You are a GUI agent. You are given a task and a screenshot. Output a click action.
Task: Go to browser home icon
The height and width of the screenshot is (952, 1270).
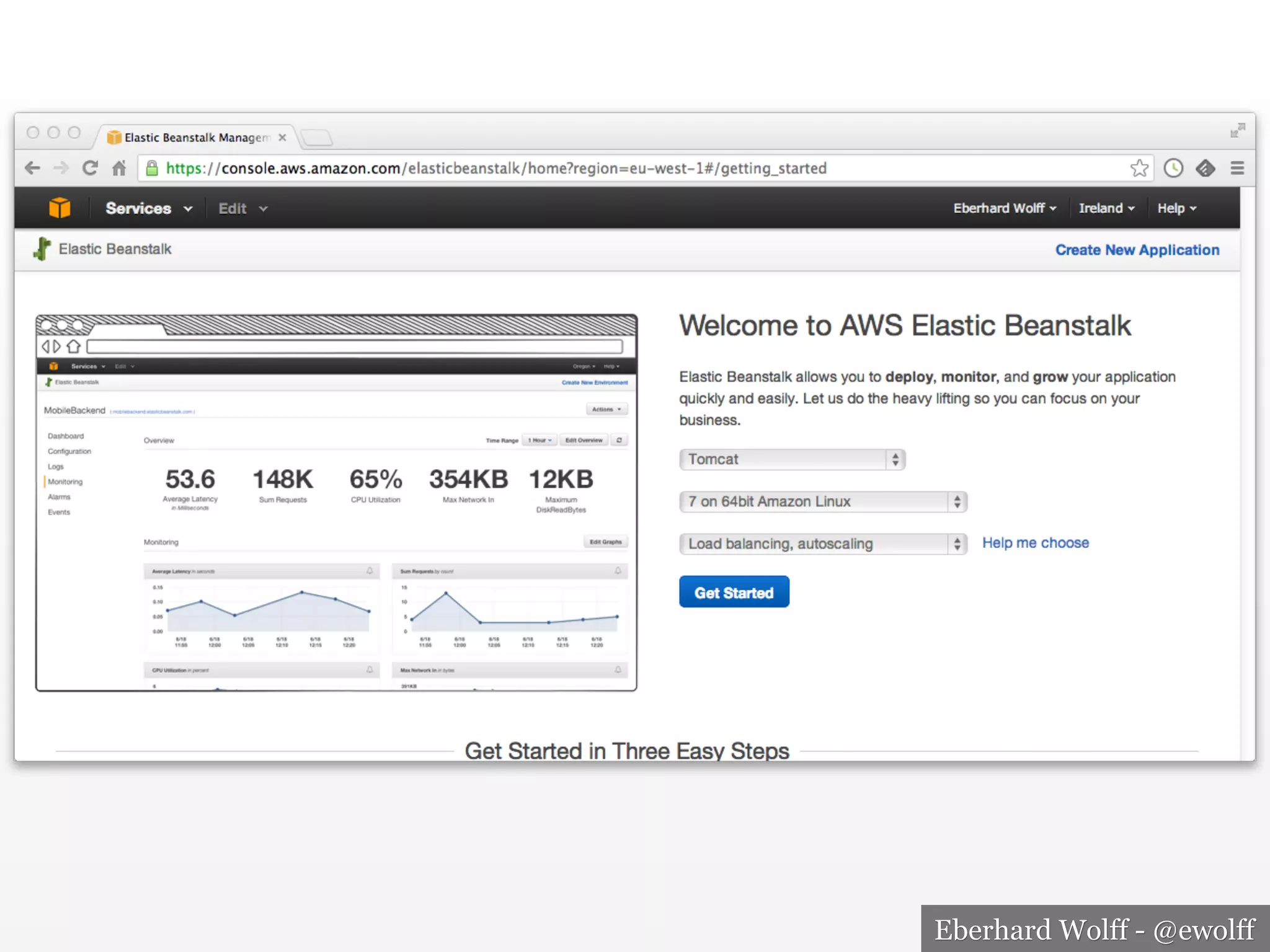pyautogui.click(x=119, y=168)
